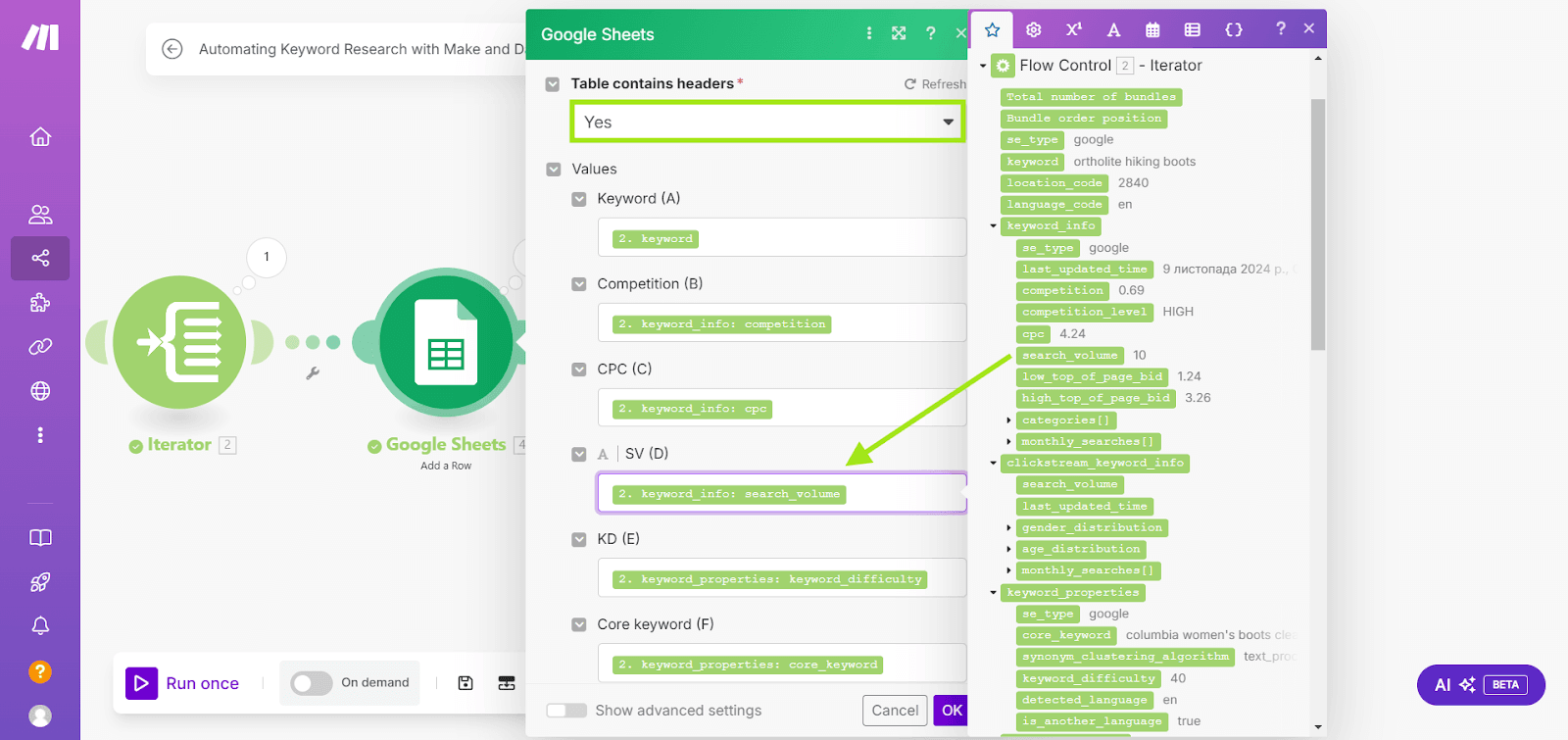Click the Run once button
This screenshot has height=740, width=1568.
click(184, 683)
